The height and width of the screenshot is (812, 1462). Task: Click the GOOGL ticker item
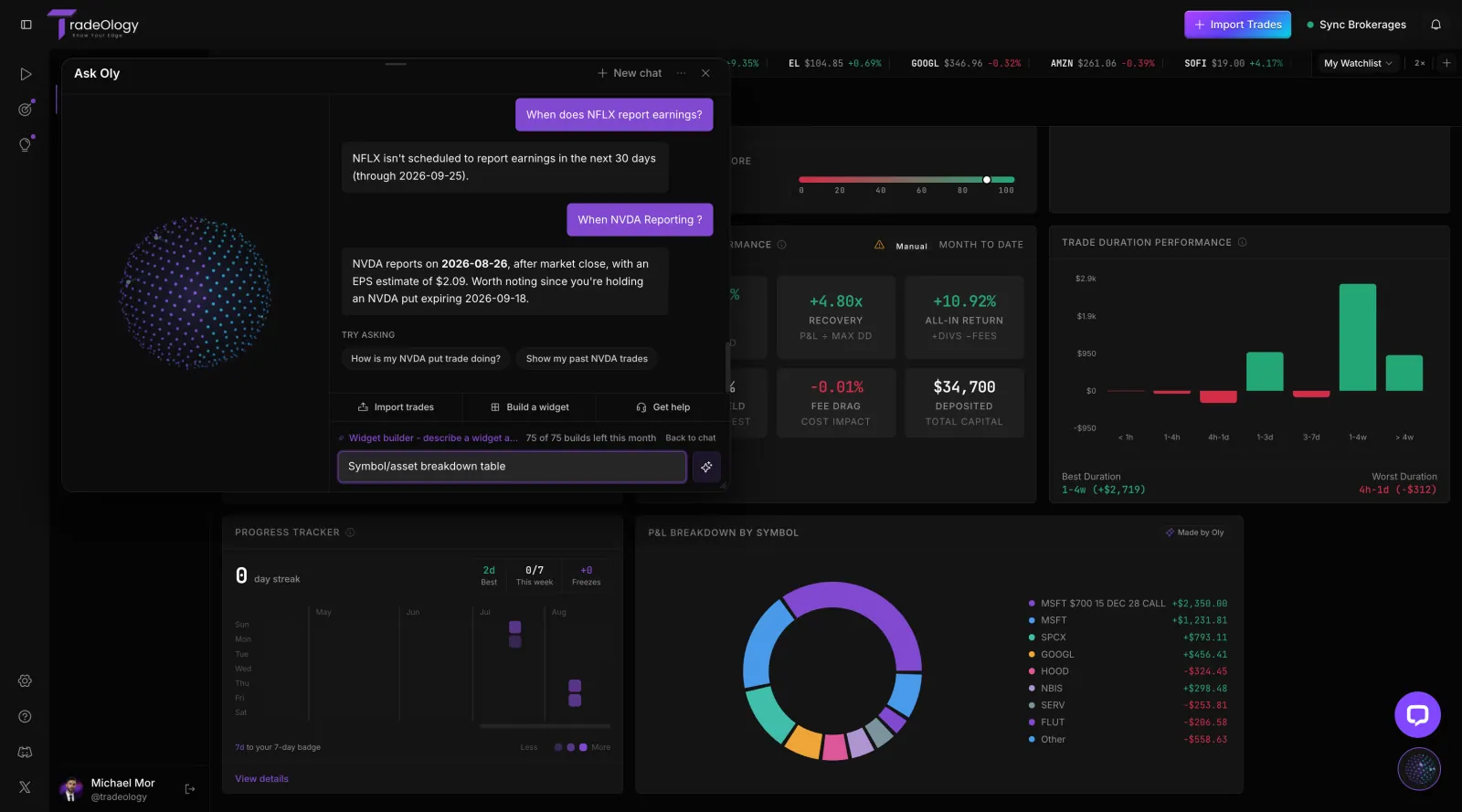[x=966, y=63]
